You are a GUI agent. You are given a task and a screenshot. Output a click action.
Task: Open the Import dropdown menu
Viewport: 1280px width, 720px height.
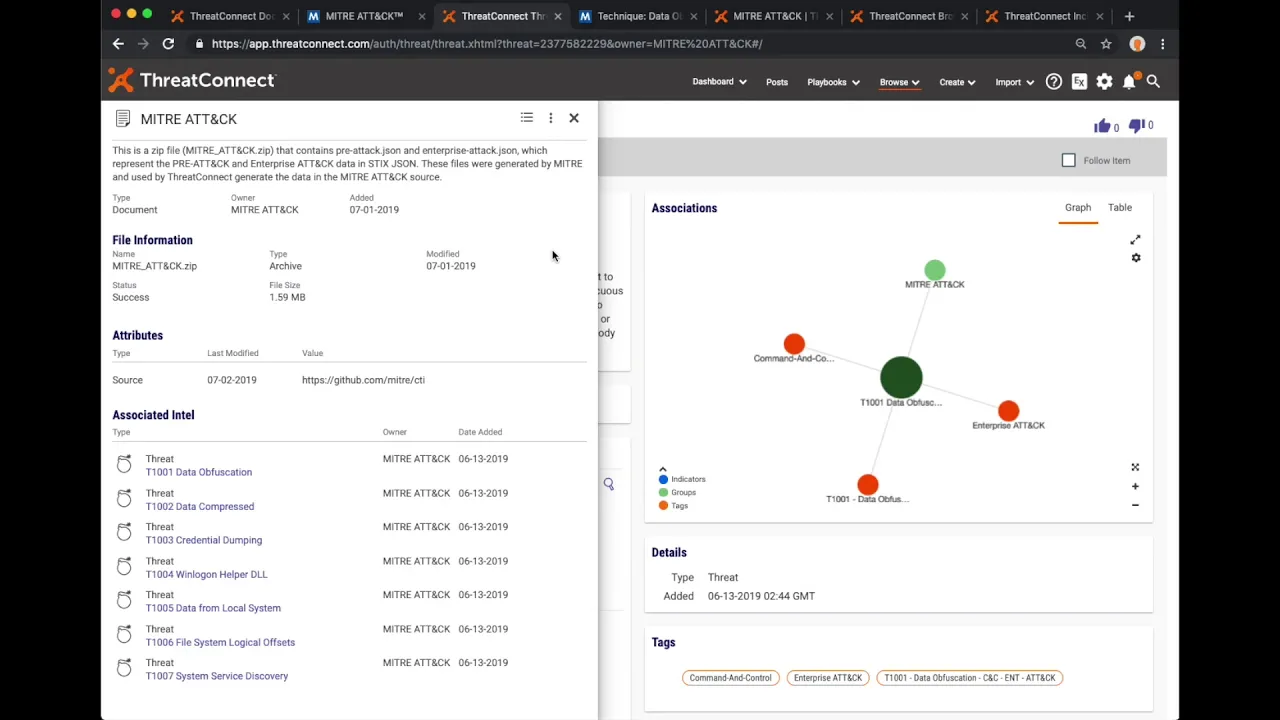(x=1014, y=82)
